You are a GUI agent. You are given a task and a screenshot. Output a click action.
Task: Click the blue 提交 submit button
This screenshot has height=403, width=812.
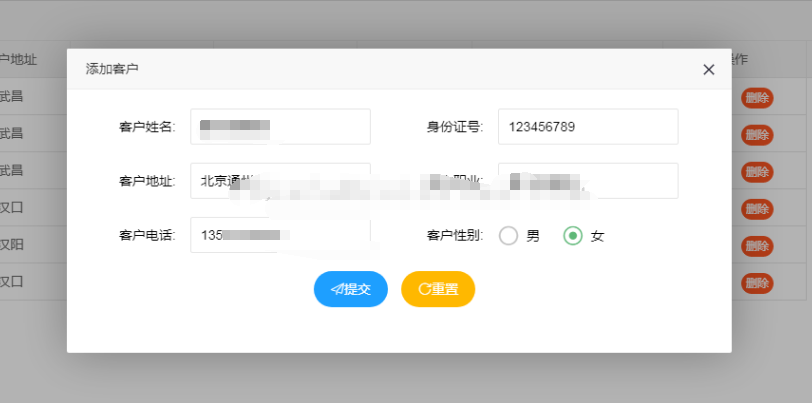pyautogui.click(x=351, y=289)
